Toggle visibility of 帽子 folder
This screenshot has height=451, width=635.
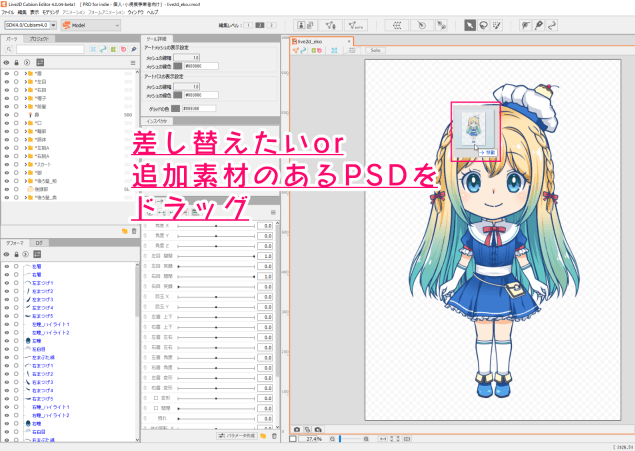pos(6,98)
